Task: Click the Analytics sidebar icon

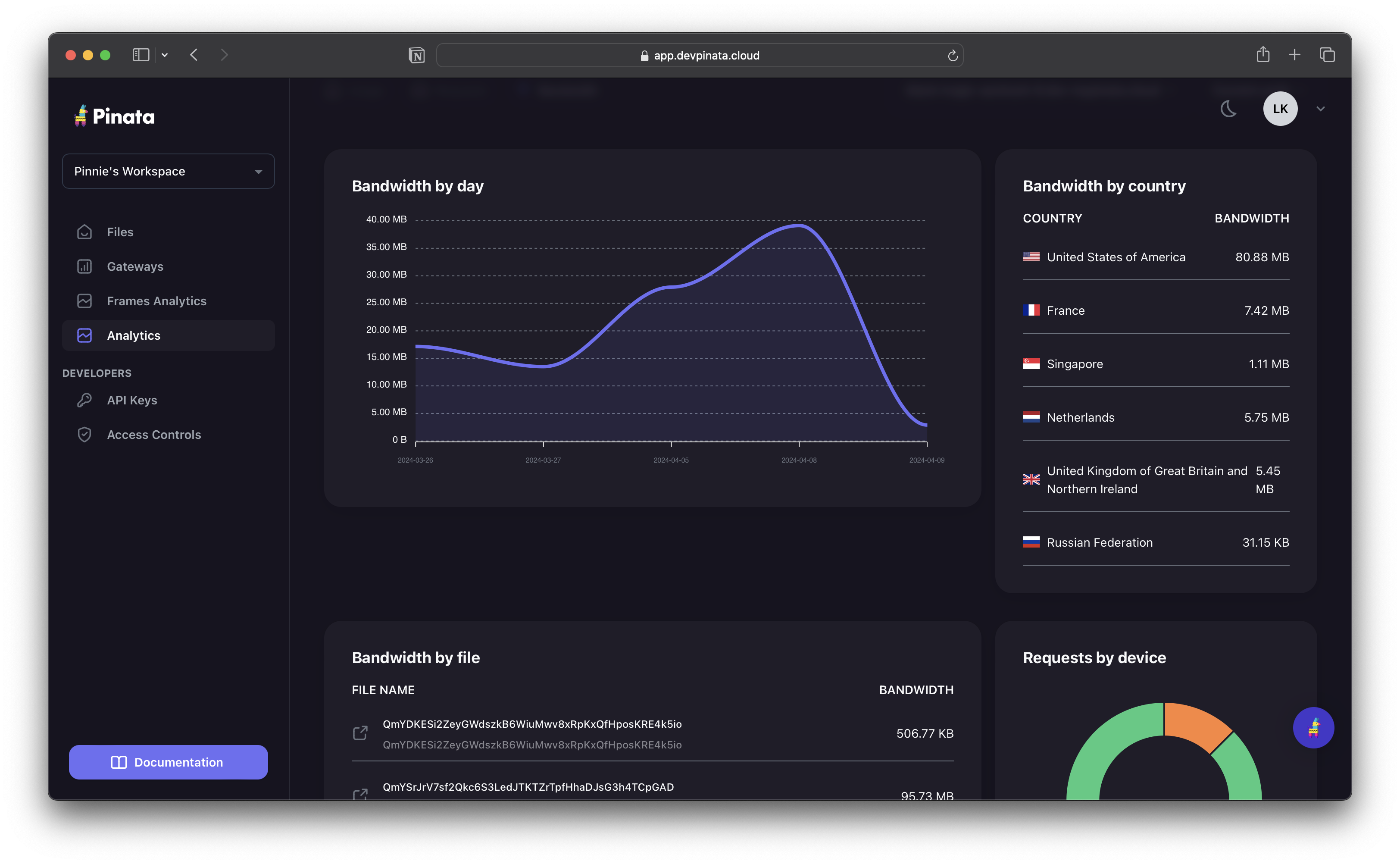Action: 85,334
